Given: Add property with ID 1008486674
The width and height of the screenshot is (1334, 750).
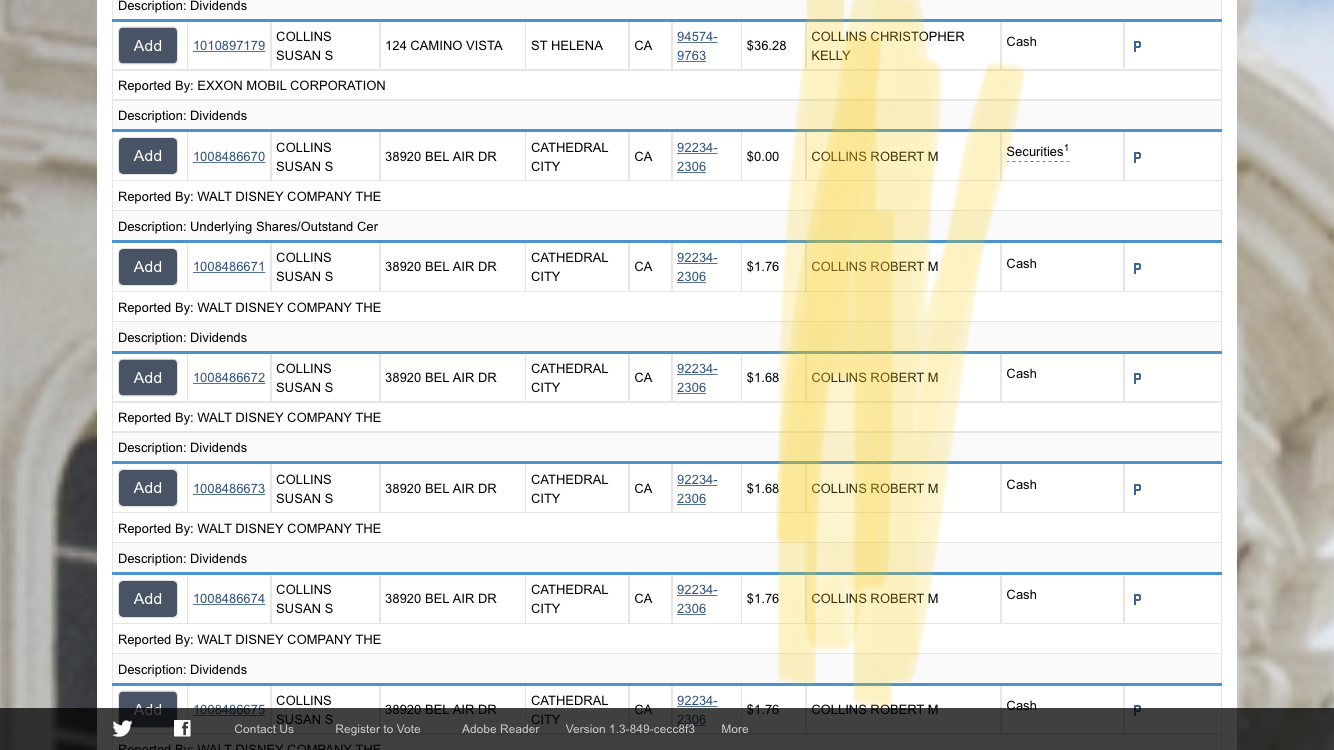Looking at the screenshot, I should coord(148,599).
